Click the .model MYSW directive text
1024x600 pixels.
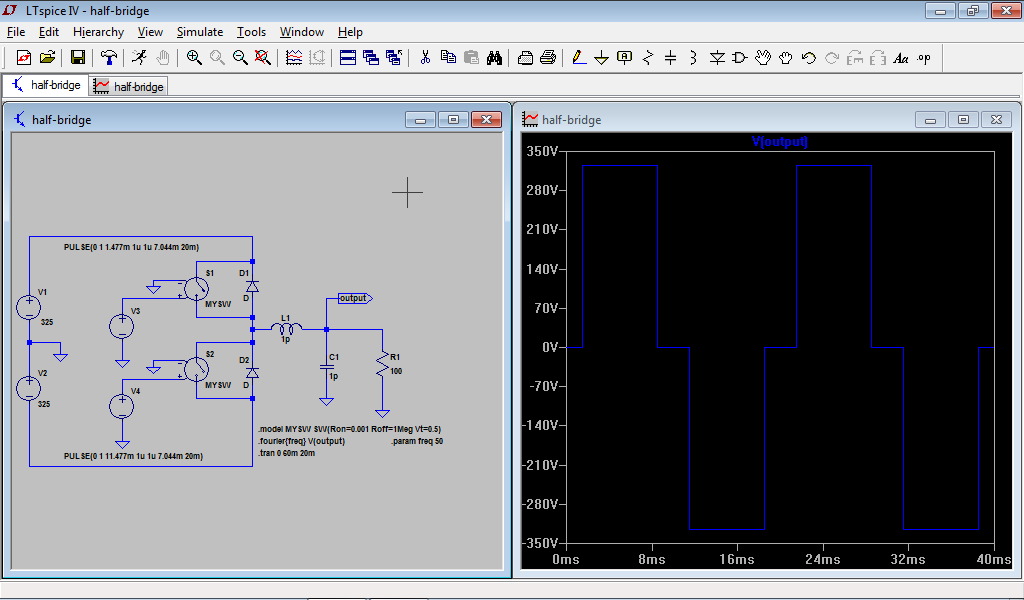point(349,429)
